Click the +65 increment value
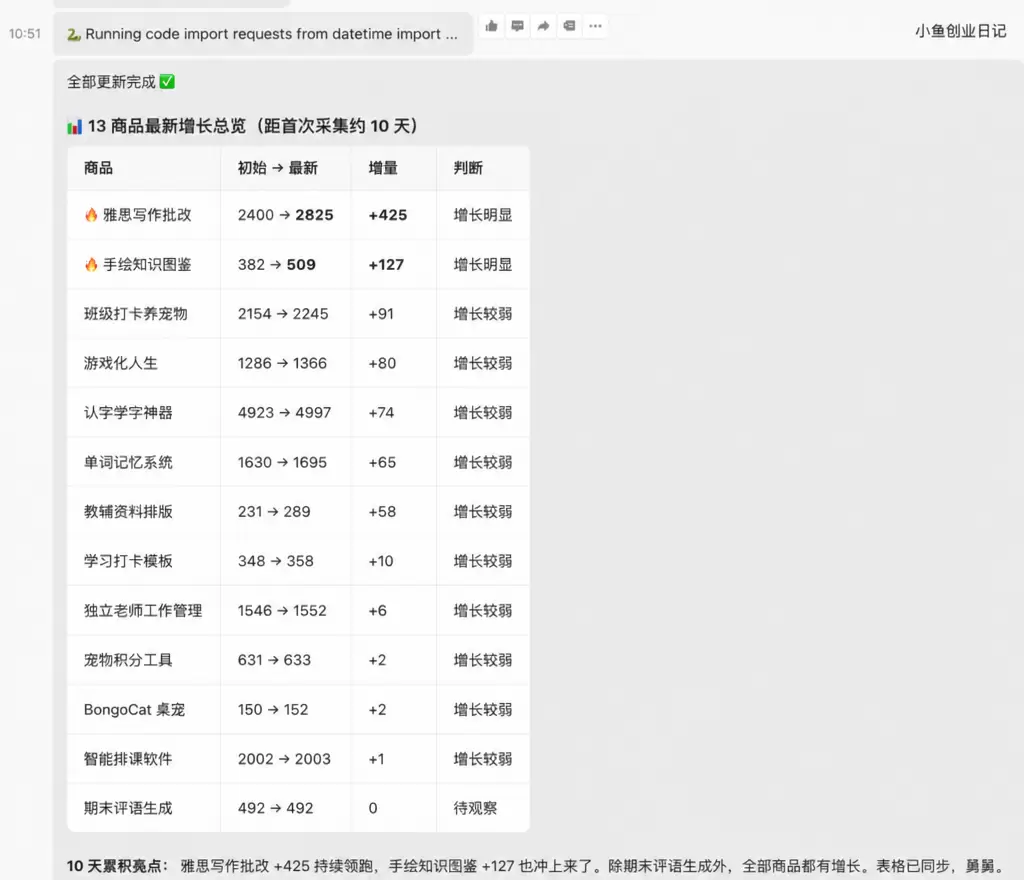Screen dimensions: 1024x880 pos(382,462)
